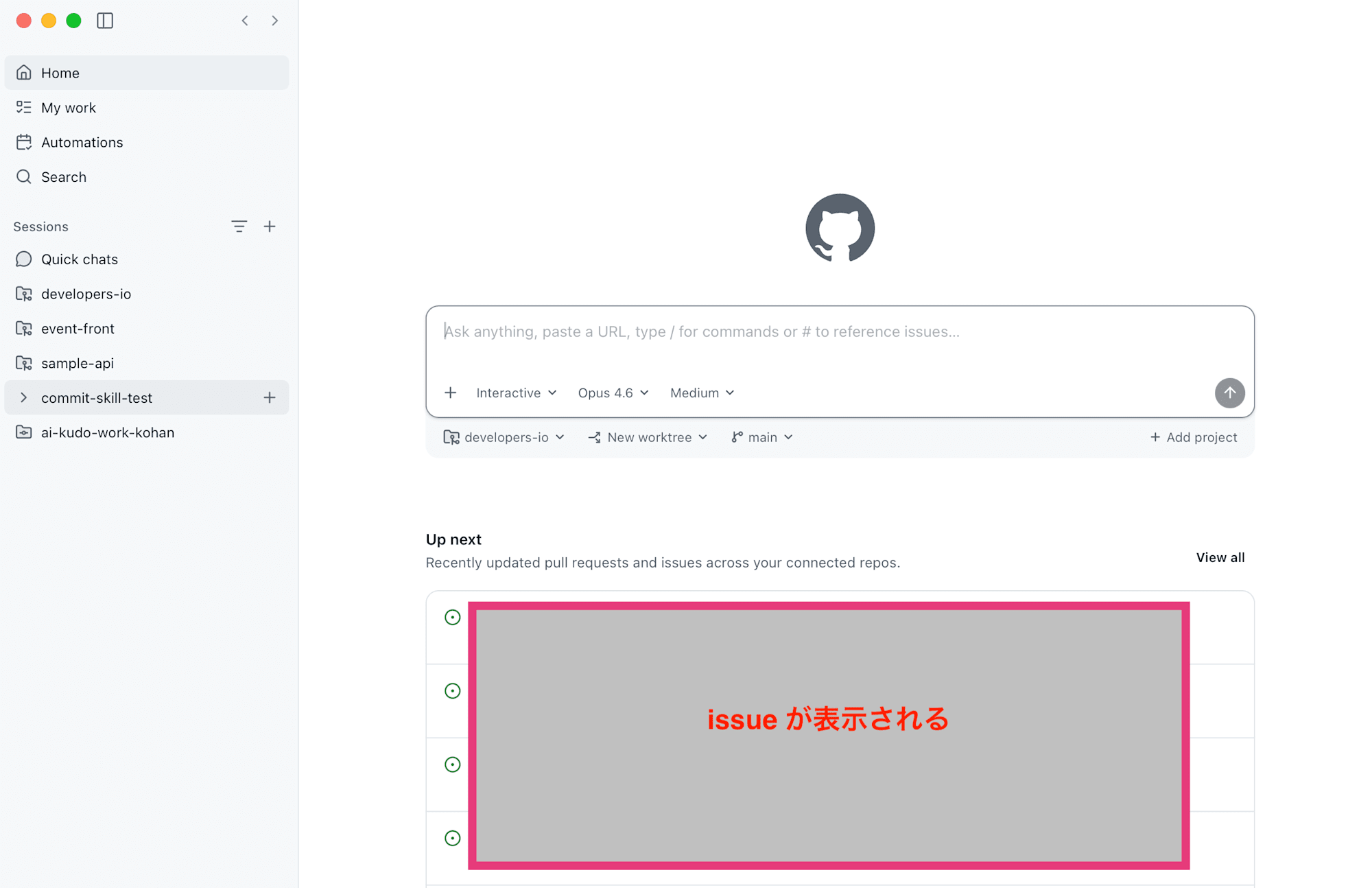Click the Home house icon
Image resolution: width=1372 pixels, height=888 pixels.
(24, 72)
